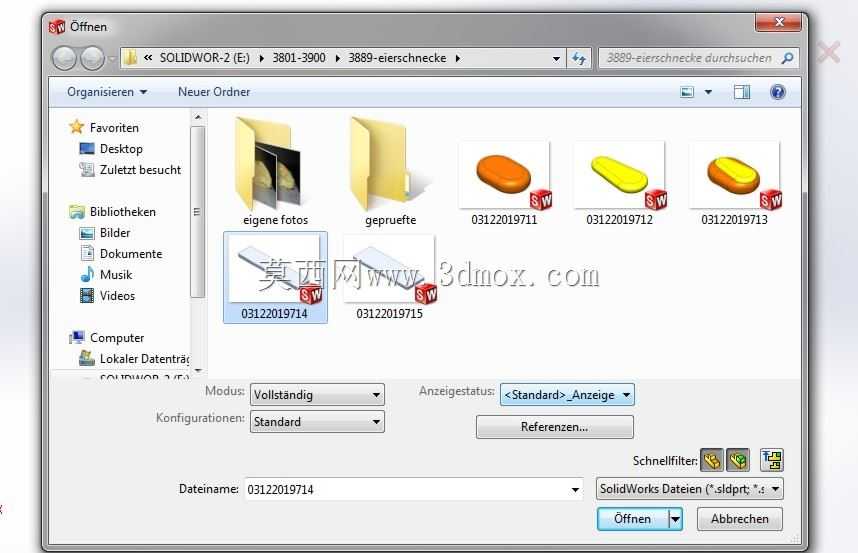858x553 pixels.
Task: Open the view options dropdown arrow
Action: click(x=708, y=92)
